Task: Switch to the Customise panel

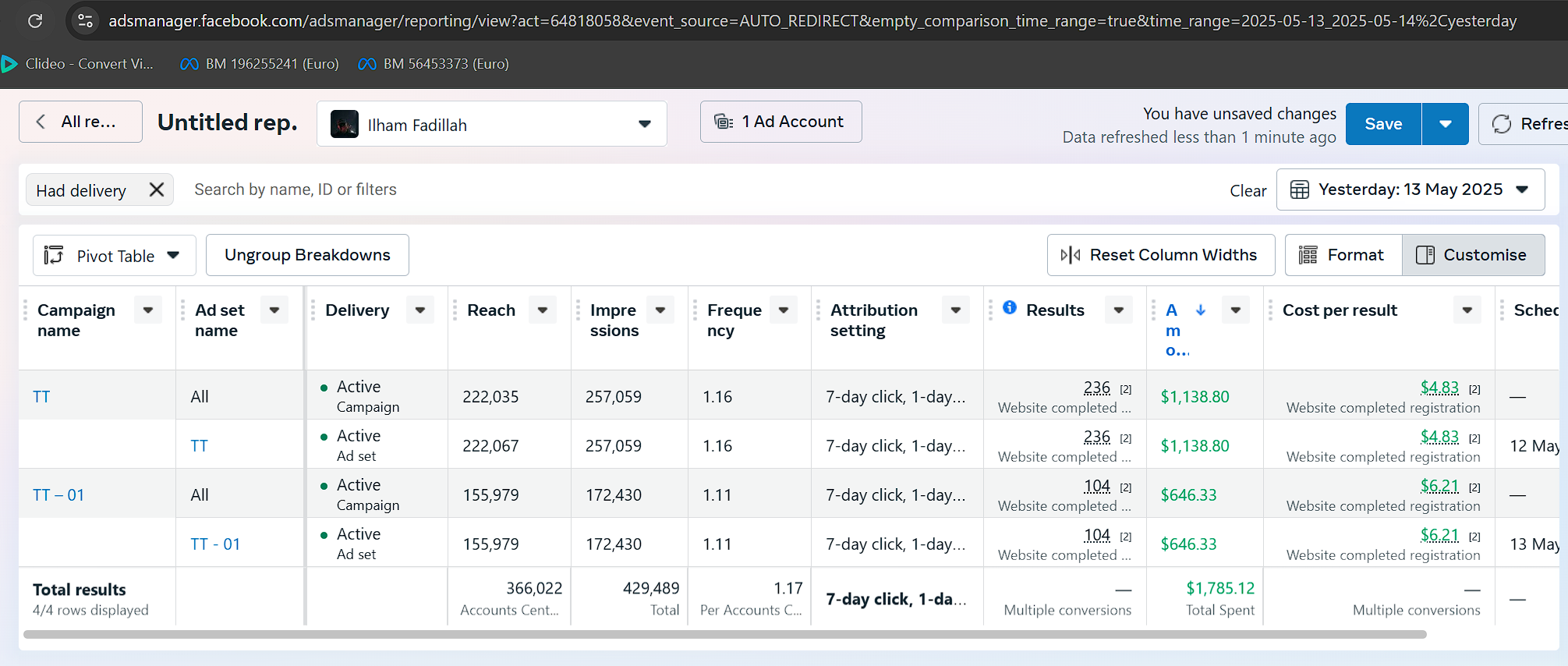Action: click(x=1473, y=255)
